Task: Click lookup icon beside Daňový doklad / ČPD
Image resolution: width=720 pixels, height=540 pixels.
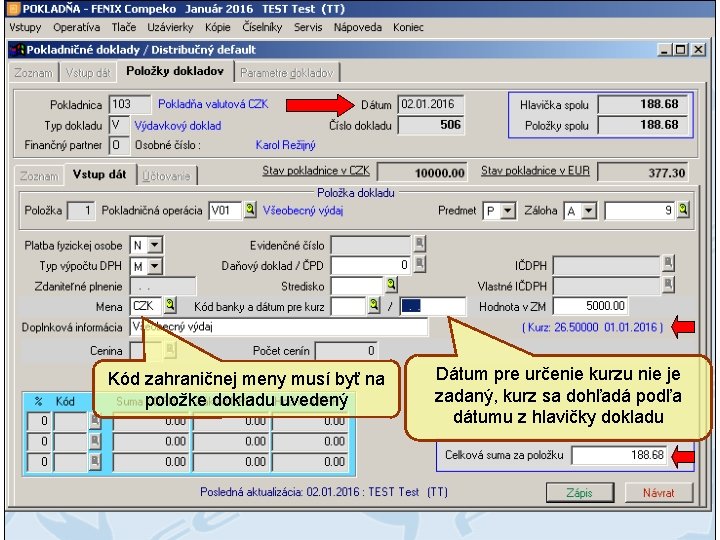Action: [x=420, y=264]
